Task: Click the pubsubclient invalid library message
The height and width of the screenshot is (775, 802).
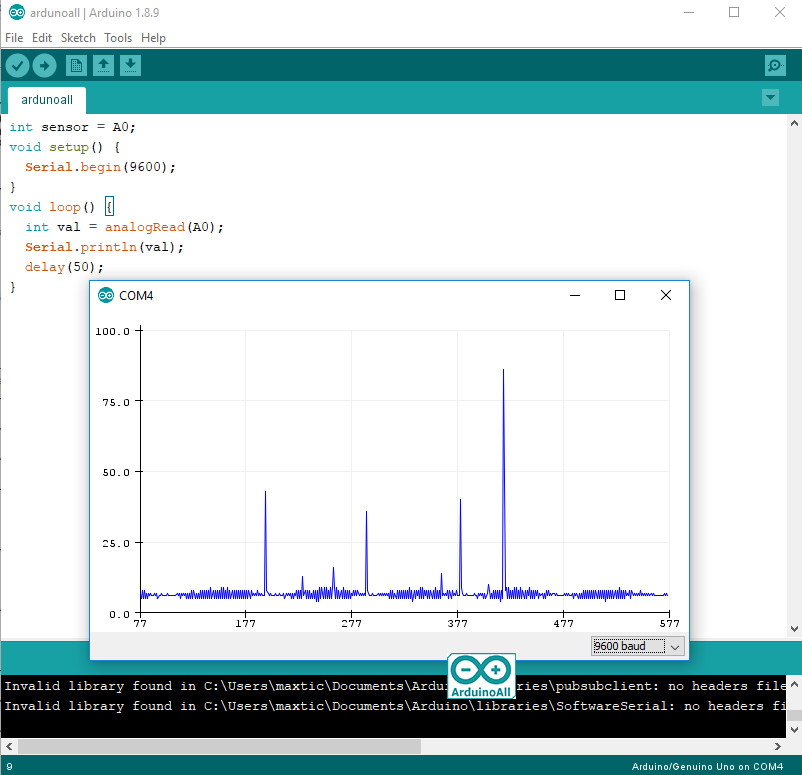Action: click(x=395, y=686)
